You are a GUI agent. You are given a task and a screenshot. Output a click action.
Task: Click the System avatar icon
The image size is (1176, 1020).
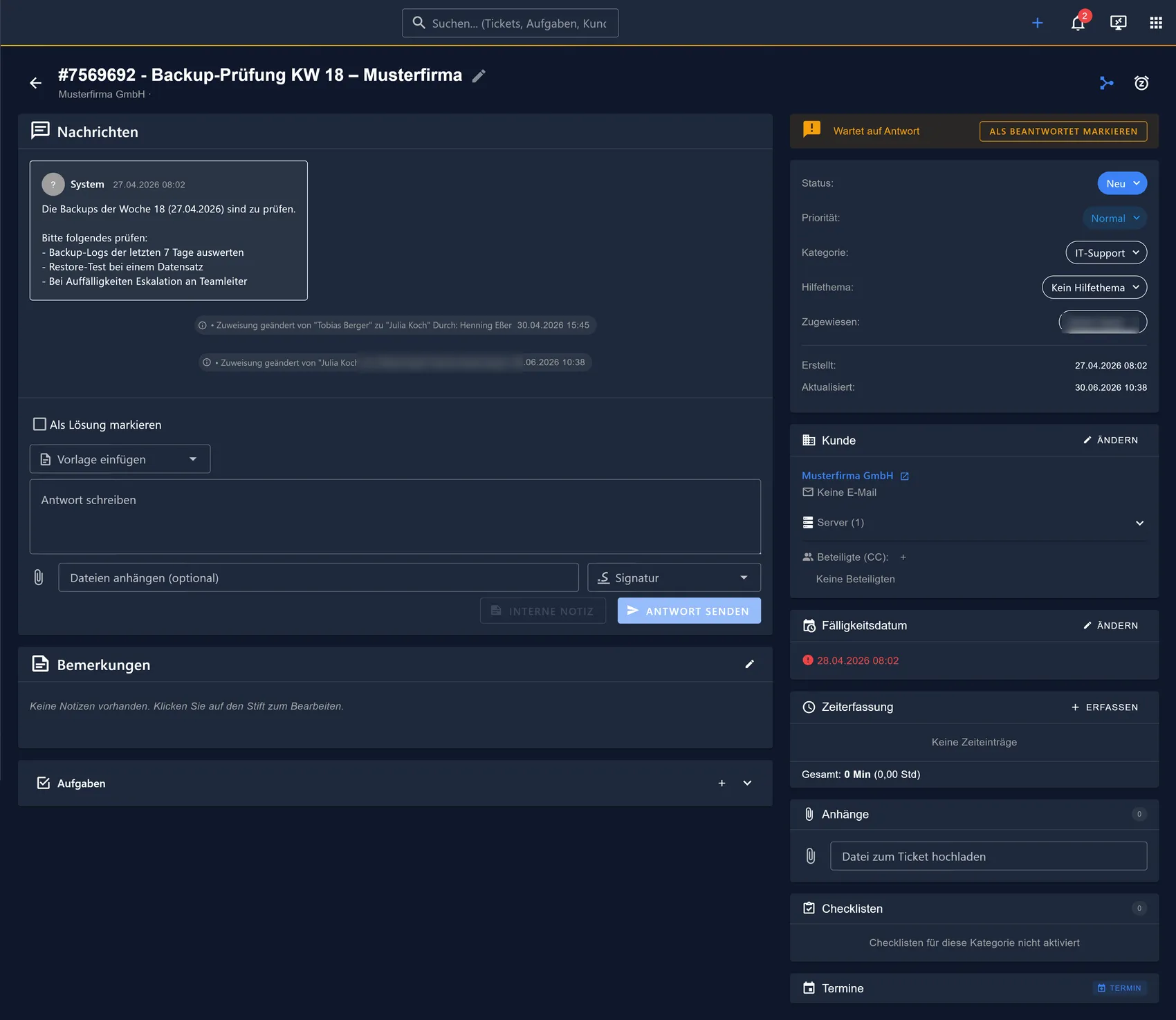[53, 185]
